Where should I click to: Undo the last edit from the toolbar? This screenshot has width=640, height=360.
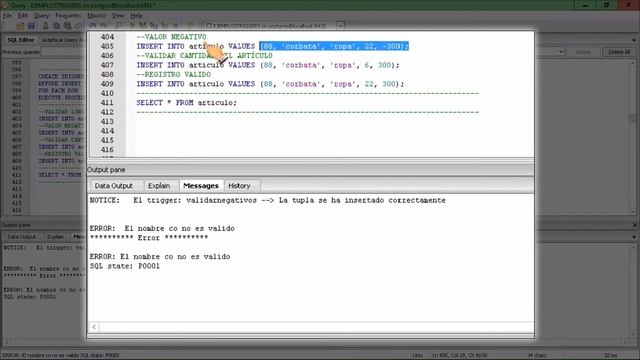(92, 26)
